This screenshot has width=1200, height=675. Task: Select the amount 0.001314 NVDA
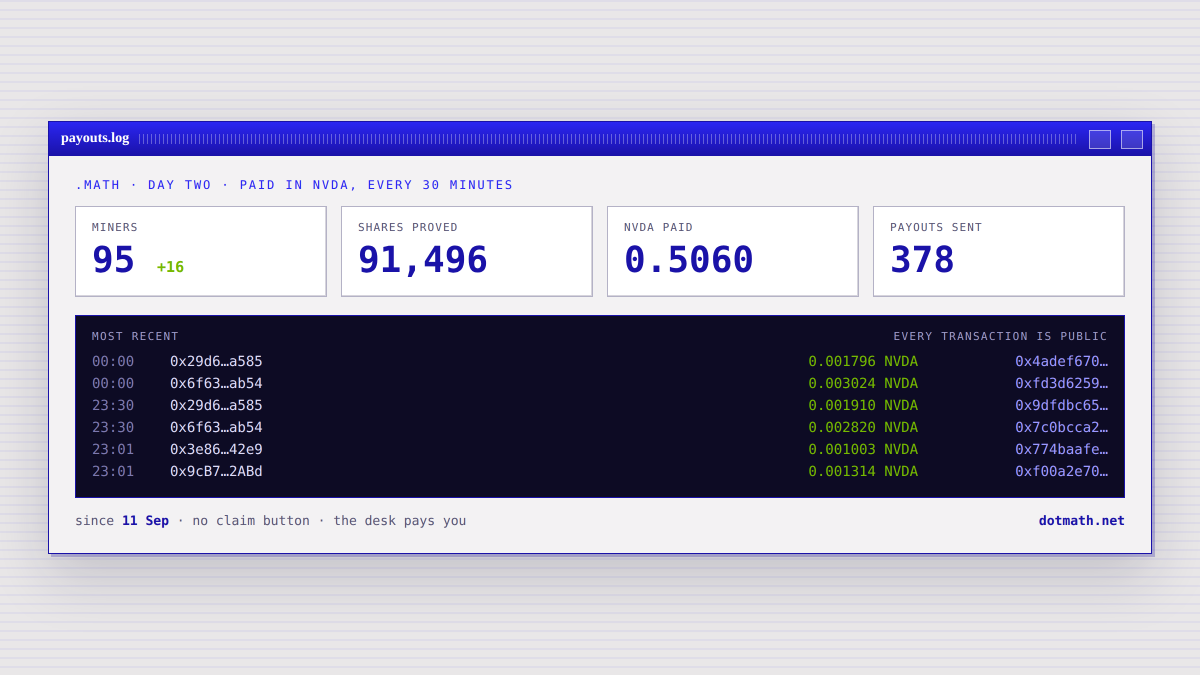863,471
